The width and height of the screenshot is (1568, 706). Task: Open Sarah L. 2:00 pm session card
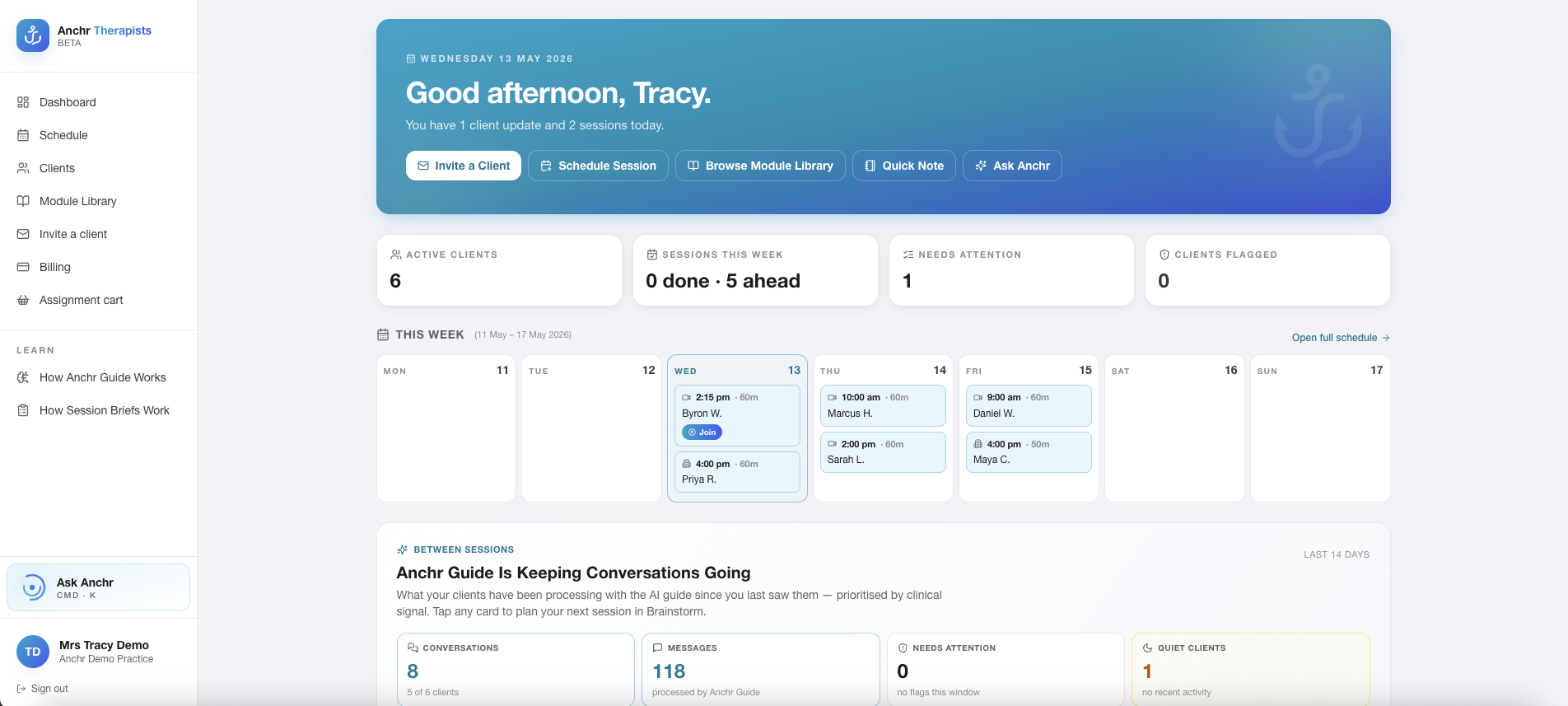point(883,452)
